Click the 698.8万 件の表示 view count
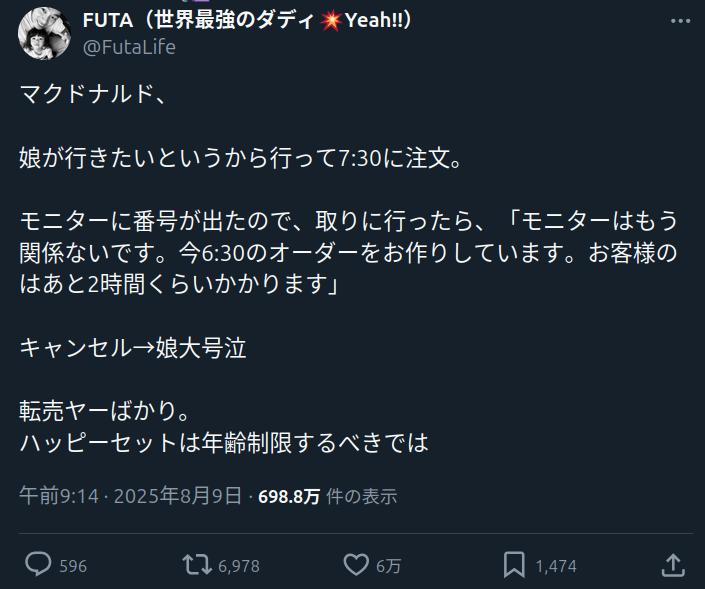705x589 pixels. pos(327,496)
